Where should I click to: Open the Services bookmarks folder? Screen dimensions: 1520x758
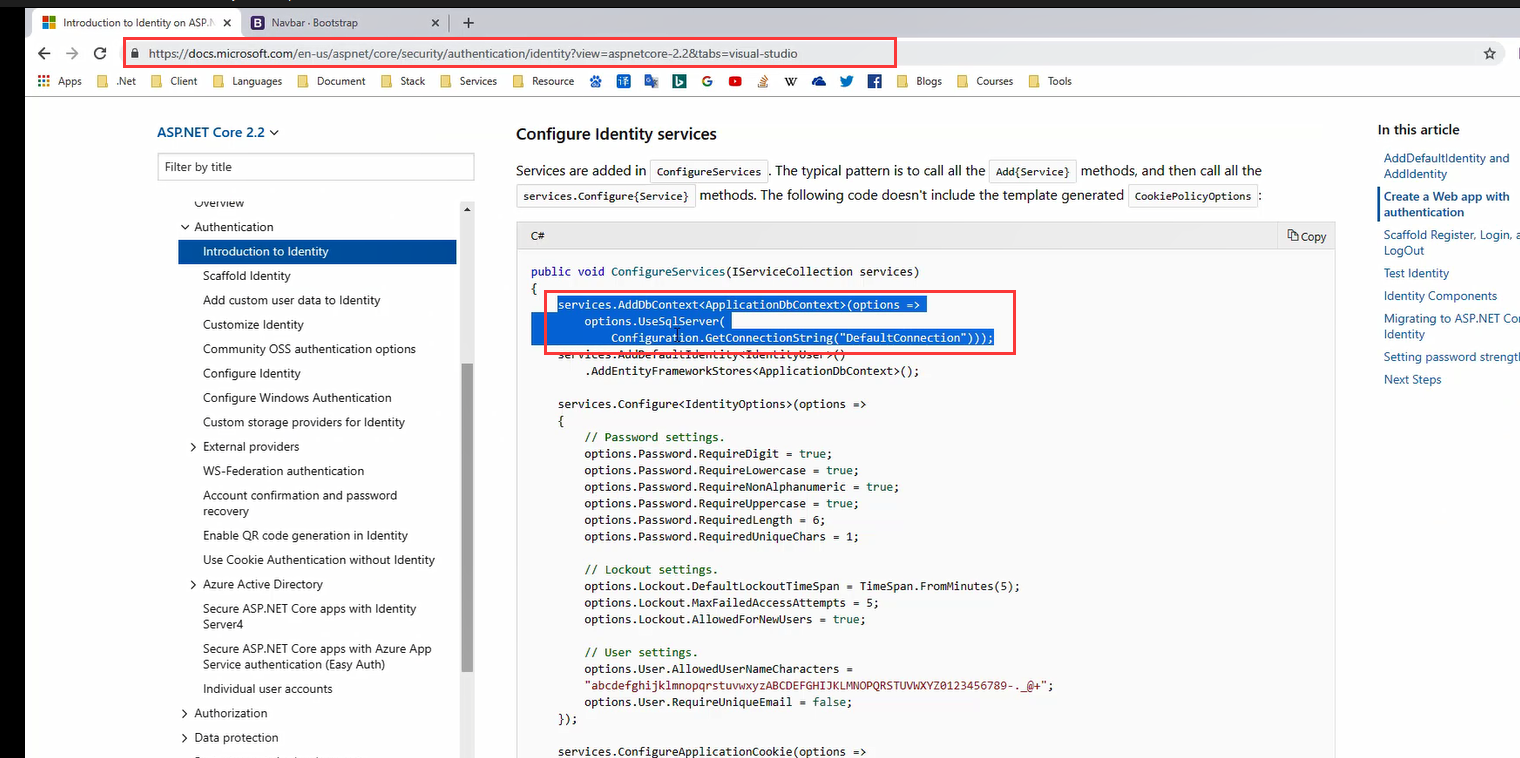468,81
